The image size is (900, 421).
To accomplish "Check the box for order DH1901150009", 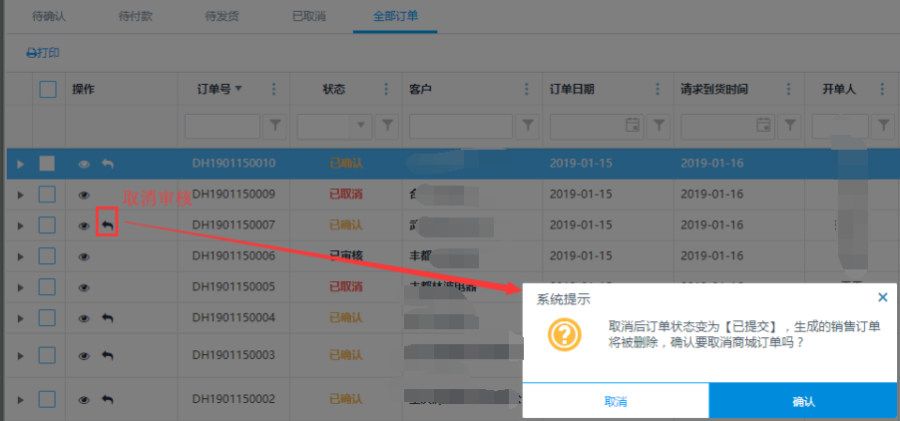I will tap(48, 194).
